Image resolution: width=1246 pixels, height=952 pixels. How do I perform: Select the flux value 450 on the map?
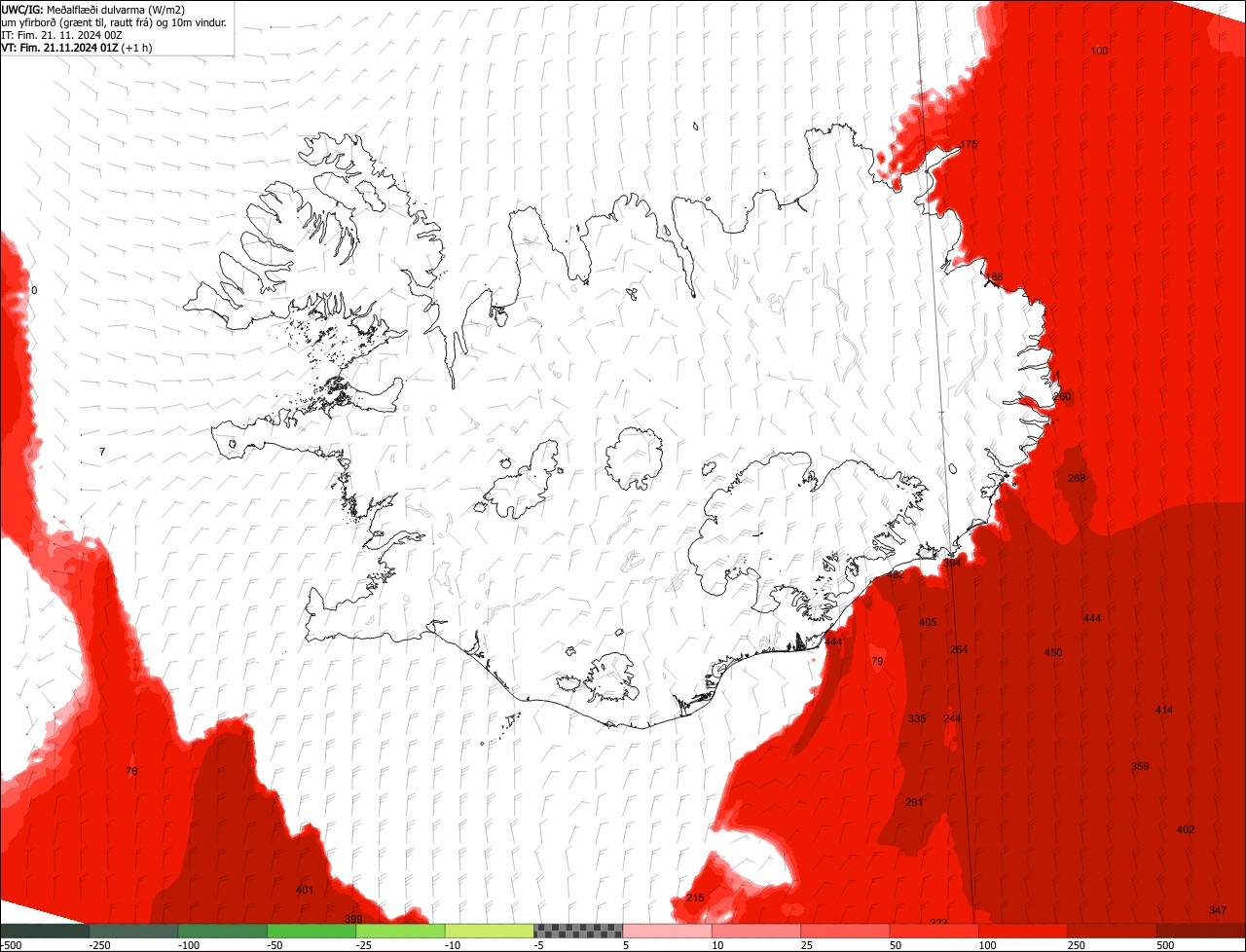click(x=1053, y=653)
